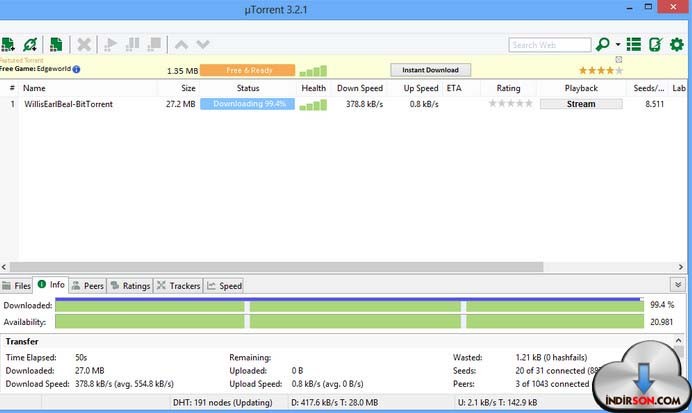This screenshot has width=692, height=413.
Task: Click the 27.2 MB size cell
Action: point(181,104)
